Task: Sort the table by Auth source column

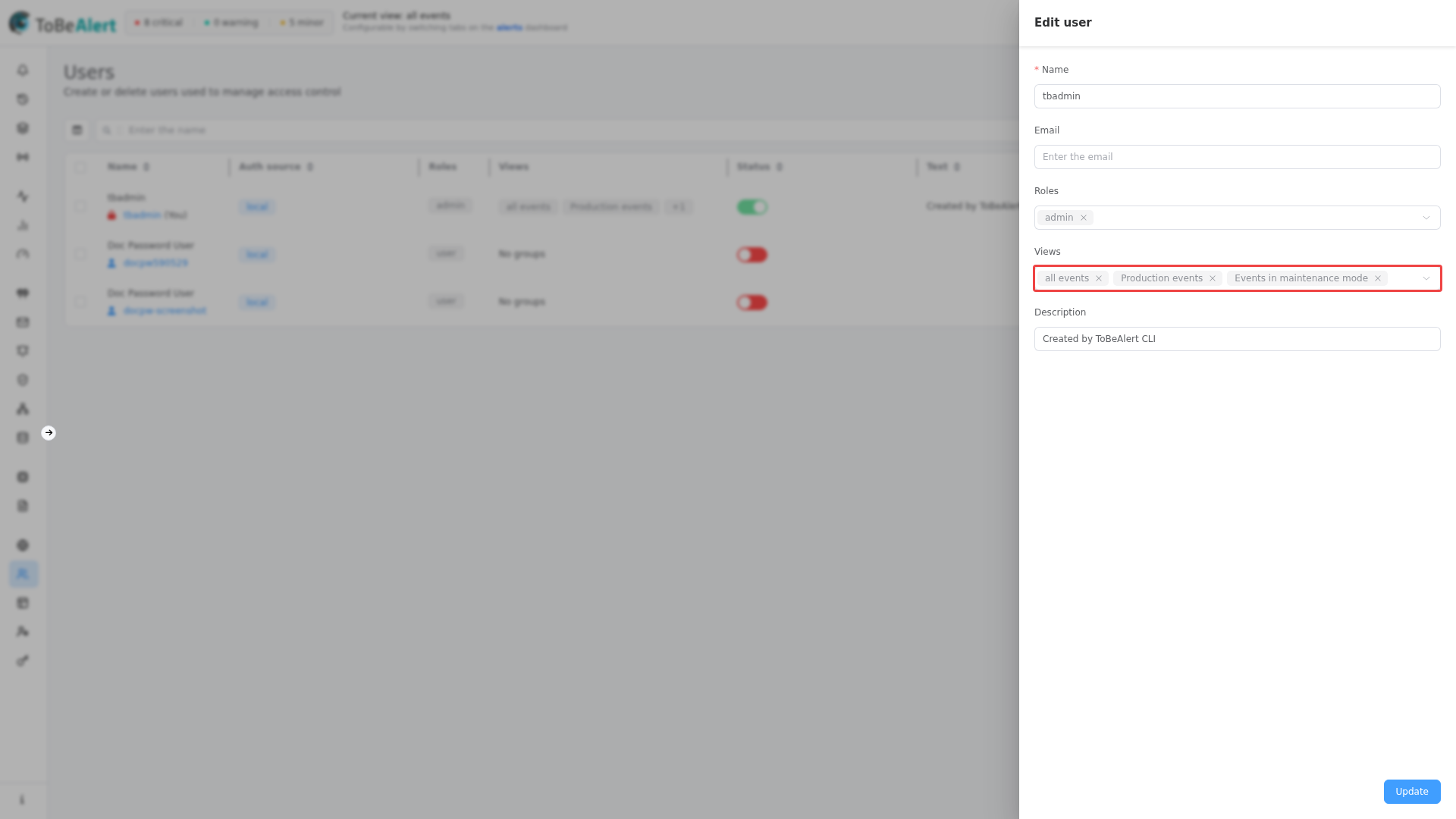Action: 310,167
